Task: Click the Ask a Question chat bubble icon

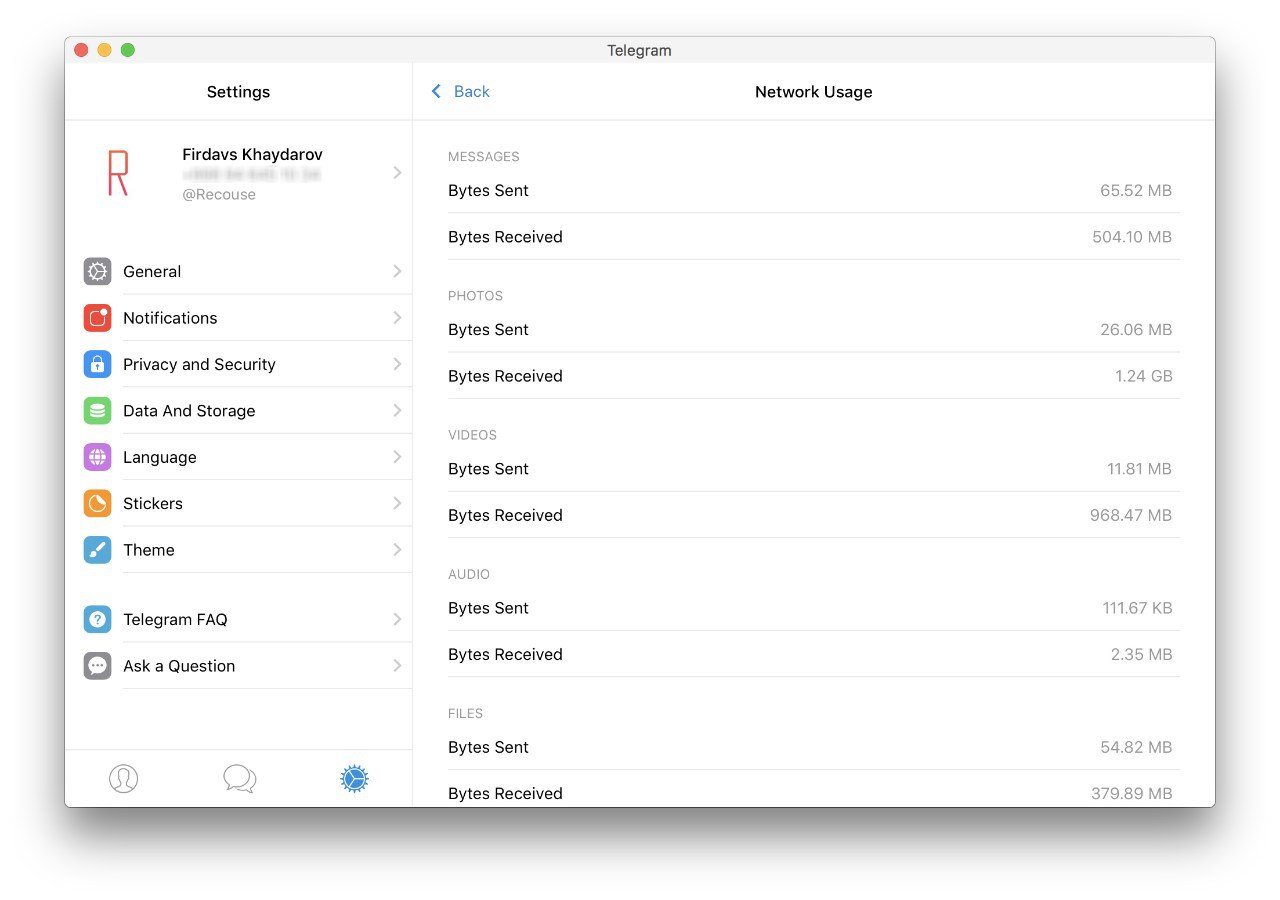Action: [97, 666]
